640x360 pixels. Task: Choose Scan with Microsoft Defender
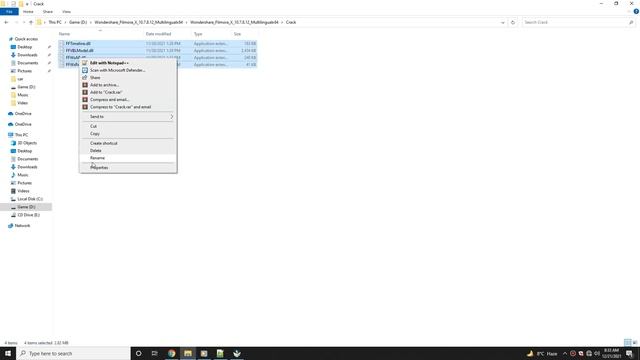(x=118, y=70)
